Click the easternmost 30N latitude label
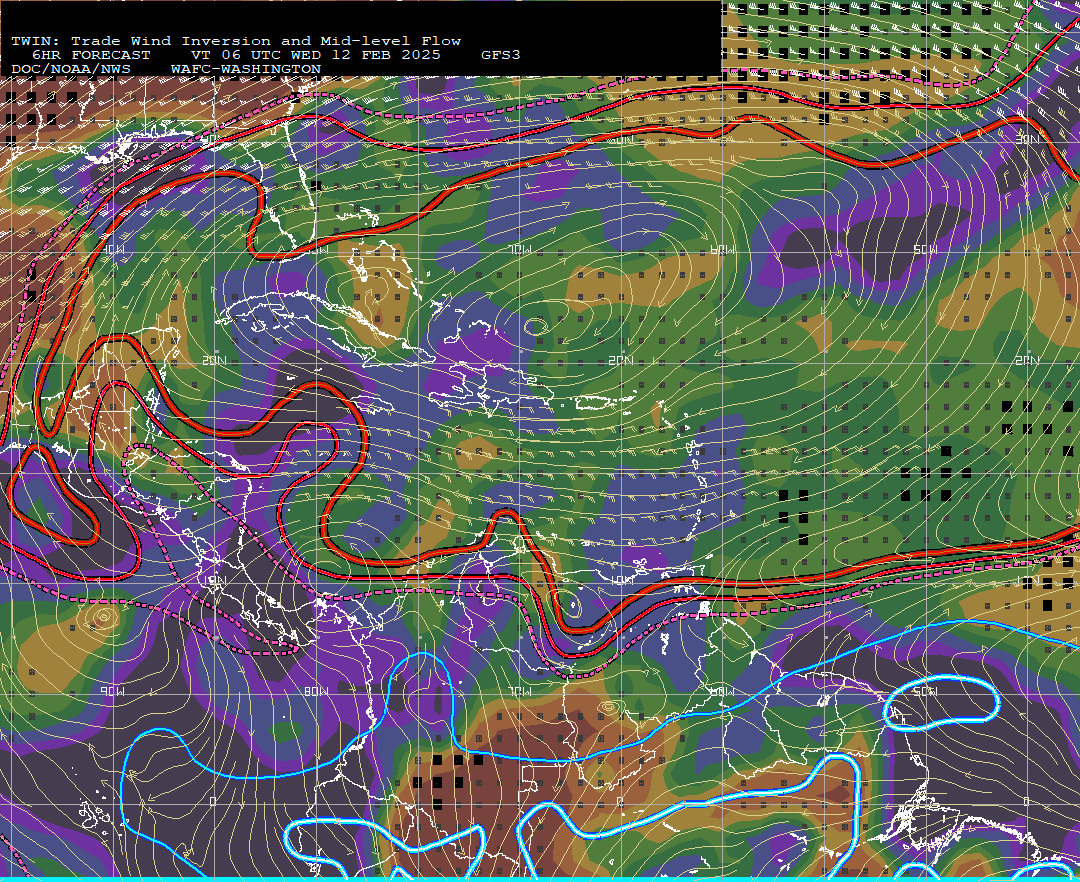 (x=1027, y=140)
